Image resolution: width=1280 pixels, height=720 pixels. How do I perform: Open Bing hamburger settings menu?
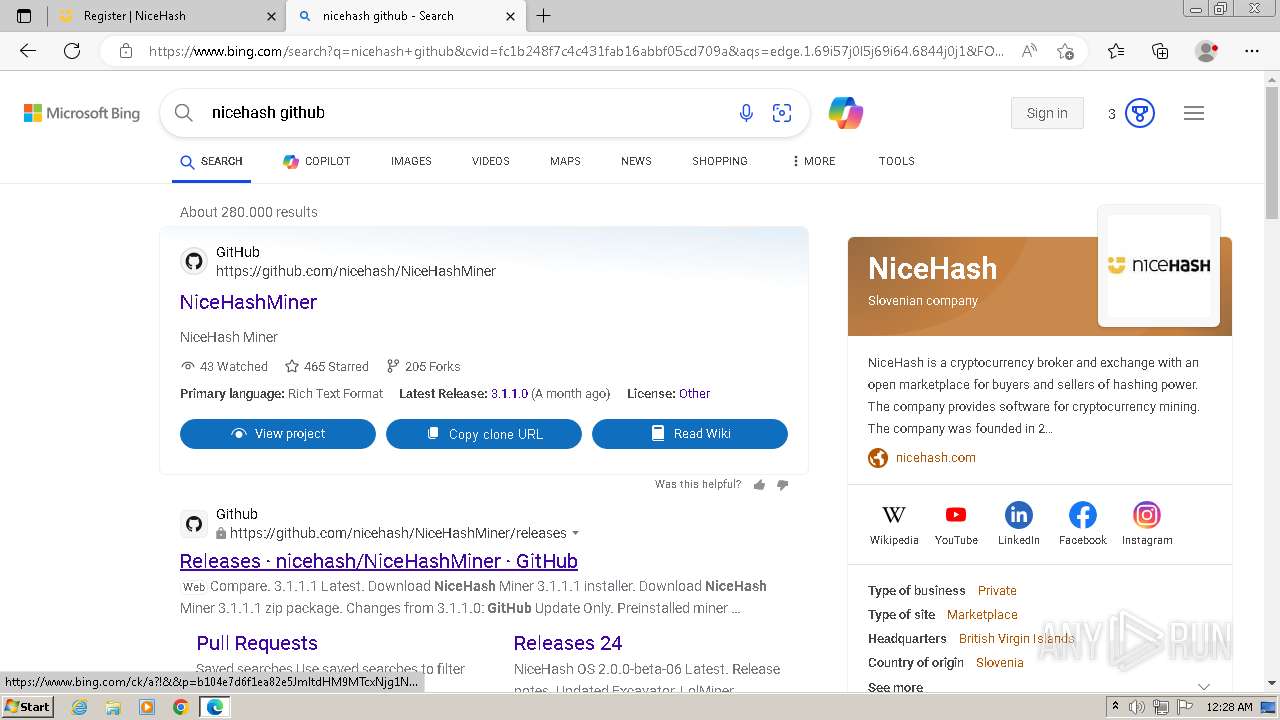click(x=1194, y=113)
